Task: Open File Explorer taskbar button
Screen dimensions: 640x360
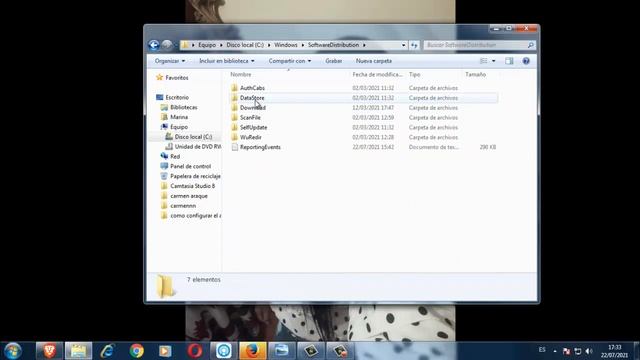Action: point(78,351)
